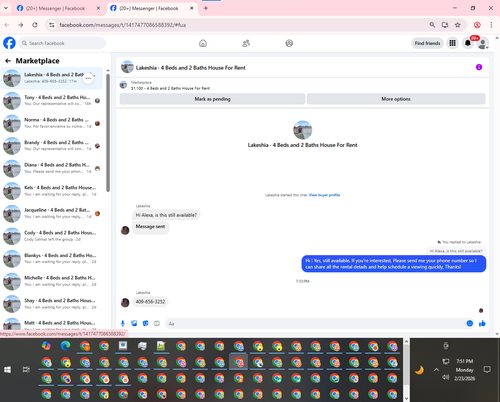This screenshot has height=402, width=500.
Task: Open the site information icon in address bar
Action: coord(51,25)
